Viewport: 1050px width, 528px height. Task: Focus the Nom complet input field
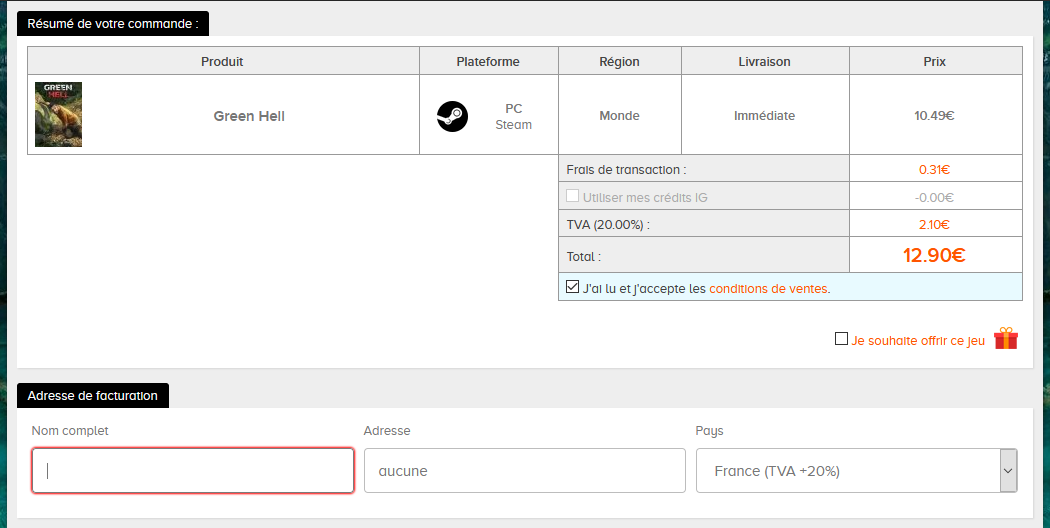193,471
